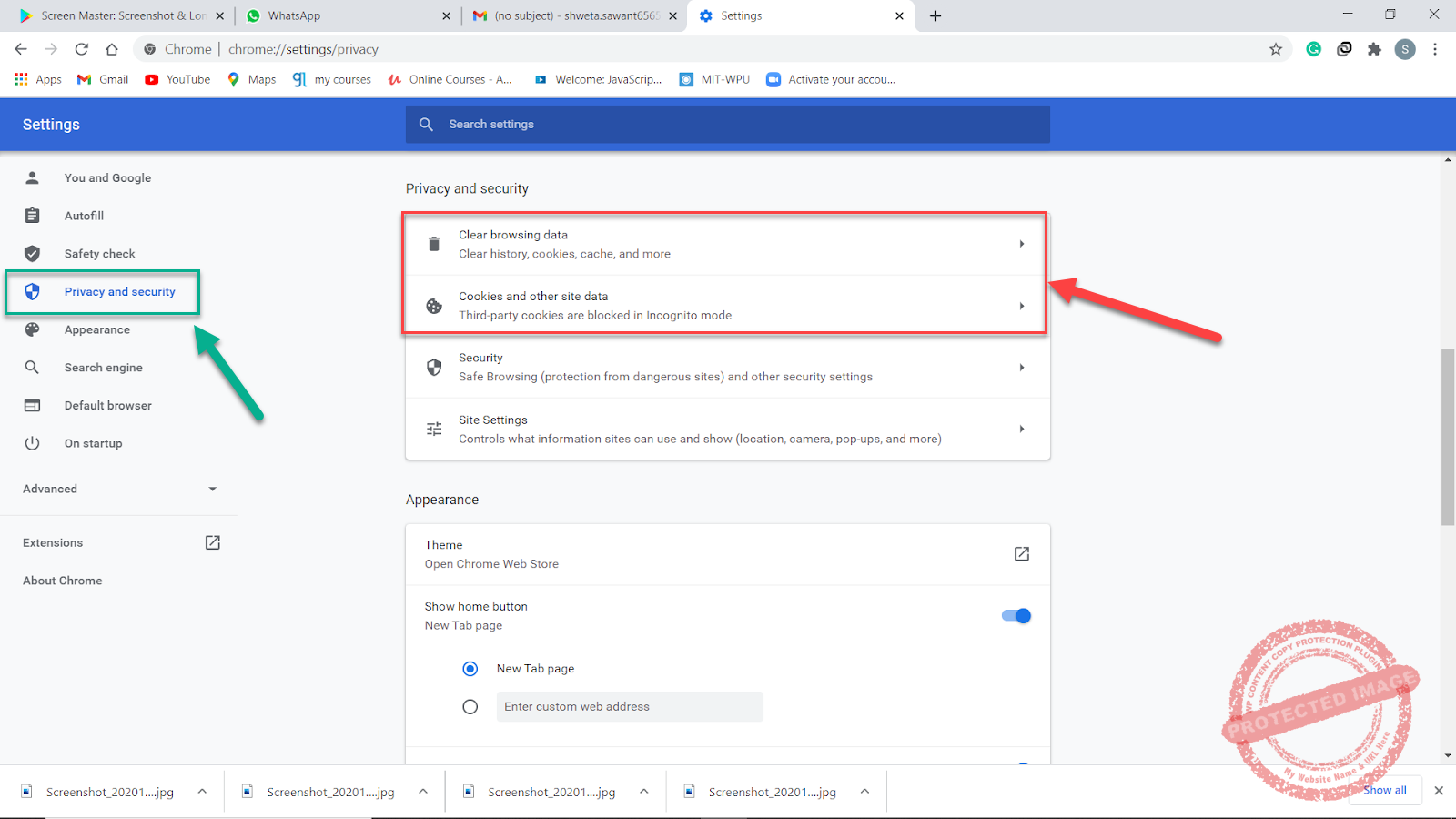Select the New Tab page radio button
1456x819 pixels.
point(470,668)
